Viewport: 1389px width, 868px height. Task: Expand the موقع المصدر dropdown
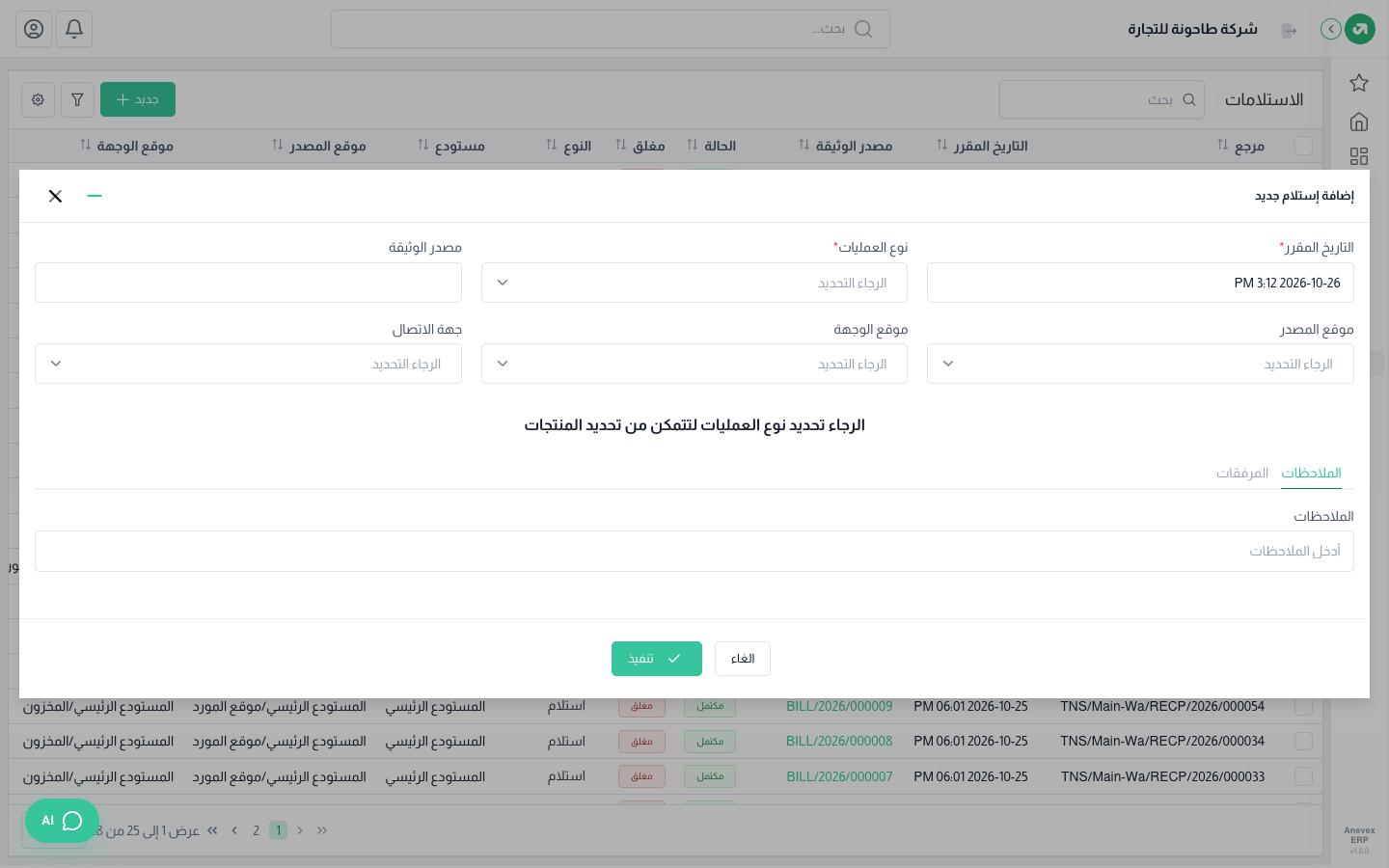(x=1140, y=364)
